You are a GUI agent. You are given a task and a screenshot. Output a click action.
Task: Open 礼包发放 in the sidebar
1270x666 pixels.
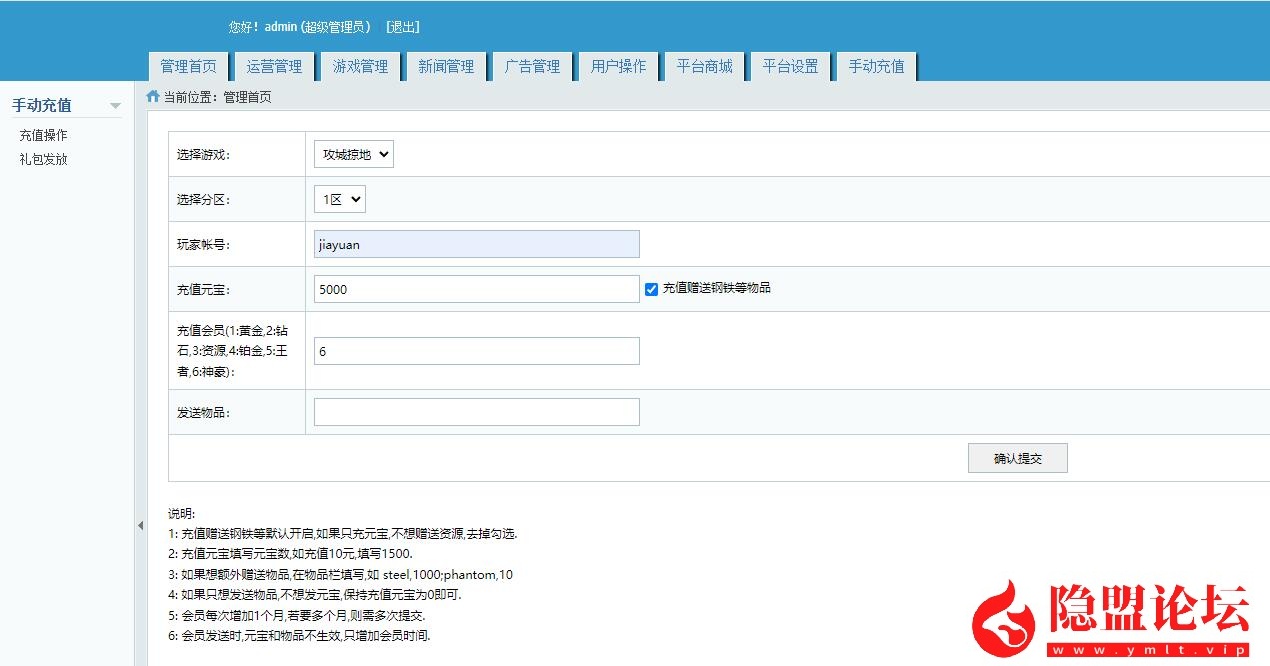(44, 159)
